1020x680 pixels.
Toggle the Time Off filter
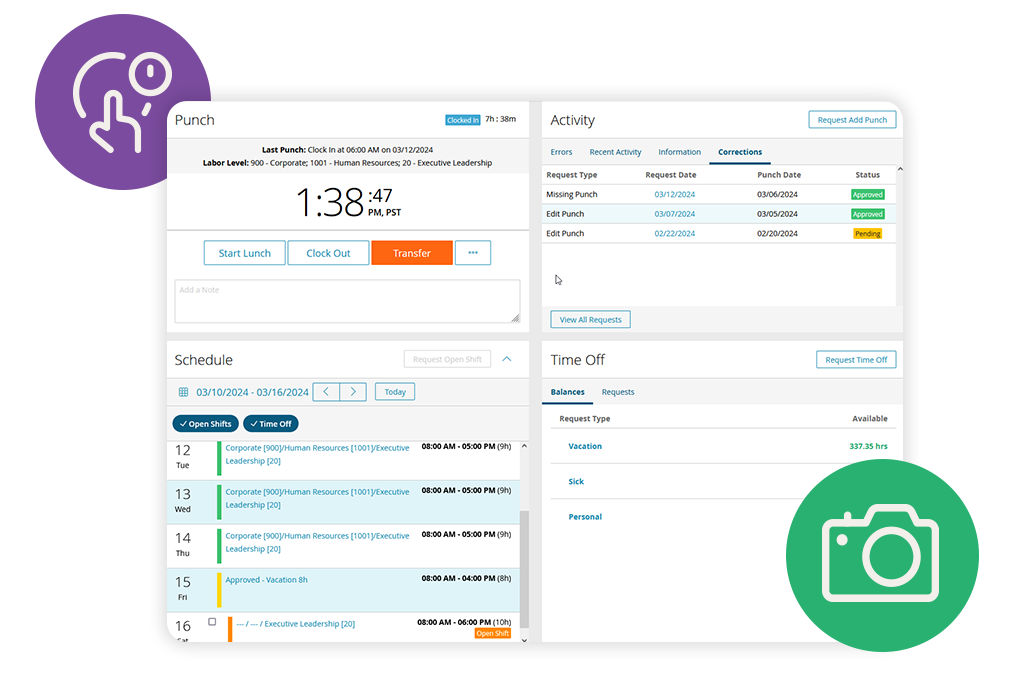click(x=270, y=424)
